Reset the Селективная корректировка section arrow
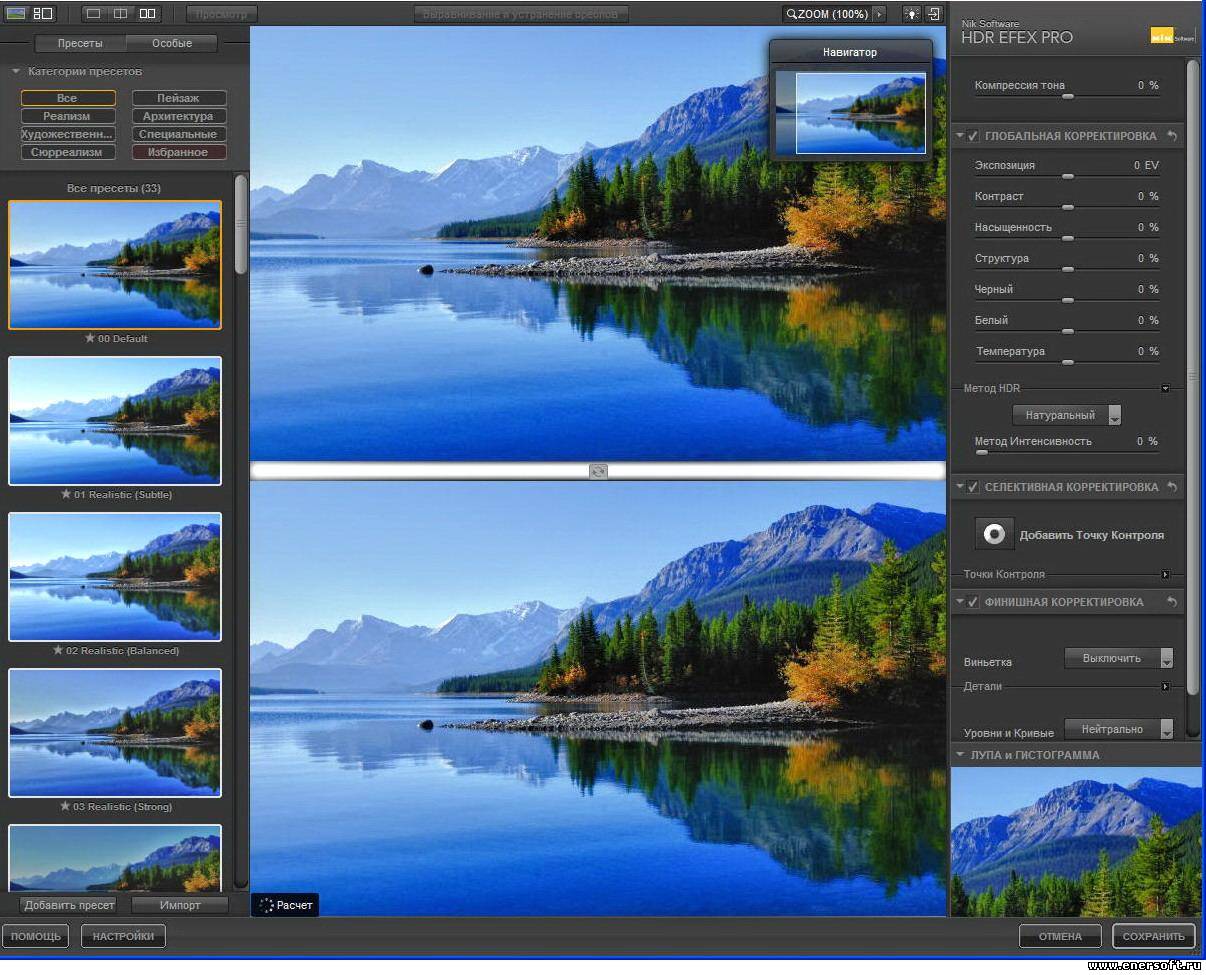The image size is (1206, 975). pos(1172,487)
